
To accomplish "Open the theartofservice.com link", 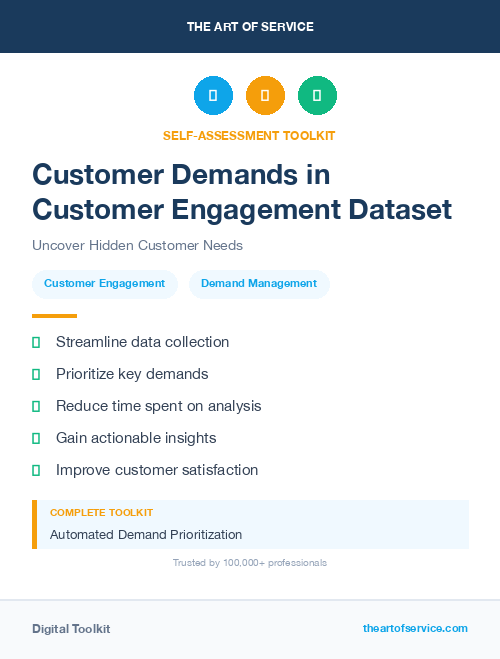I will tap(415, 628).
